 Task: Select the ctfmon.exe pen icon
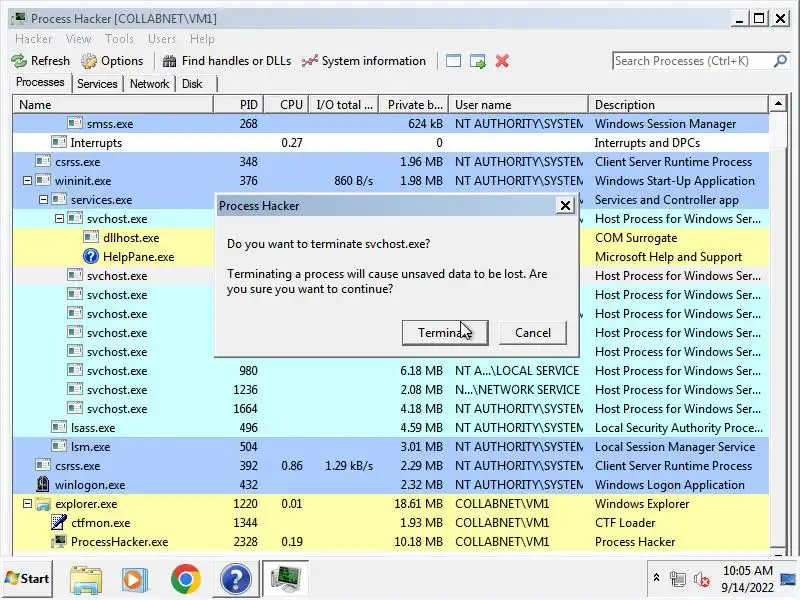(x=59, y=522)
